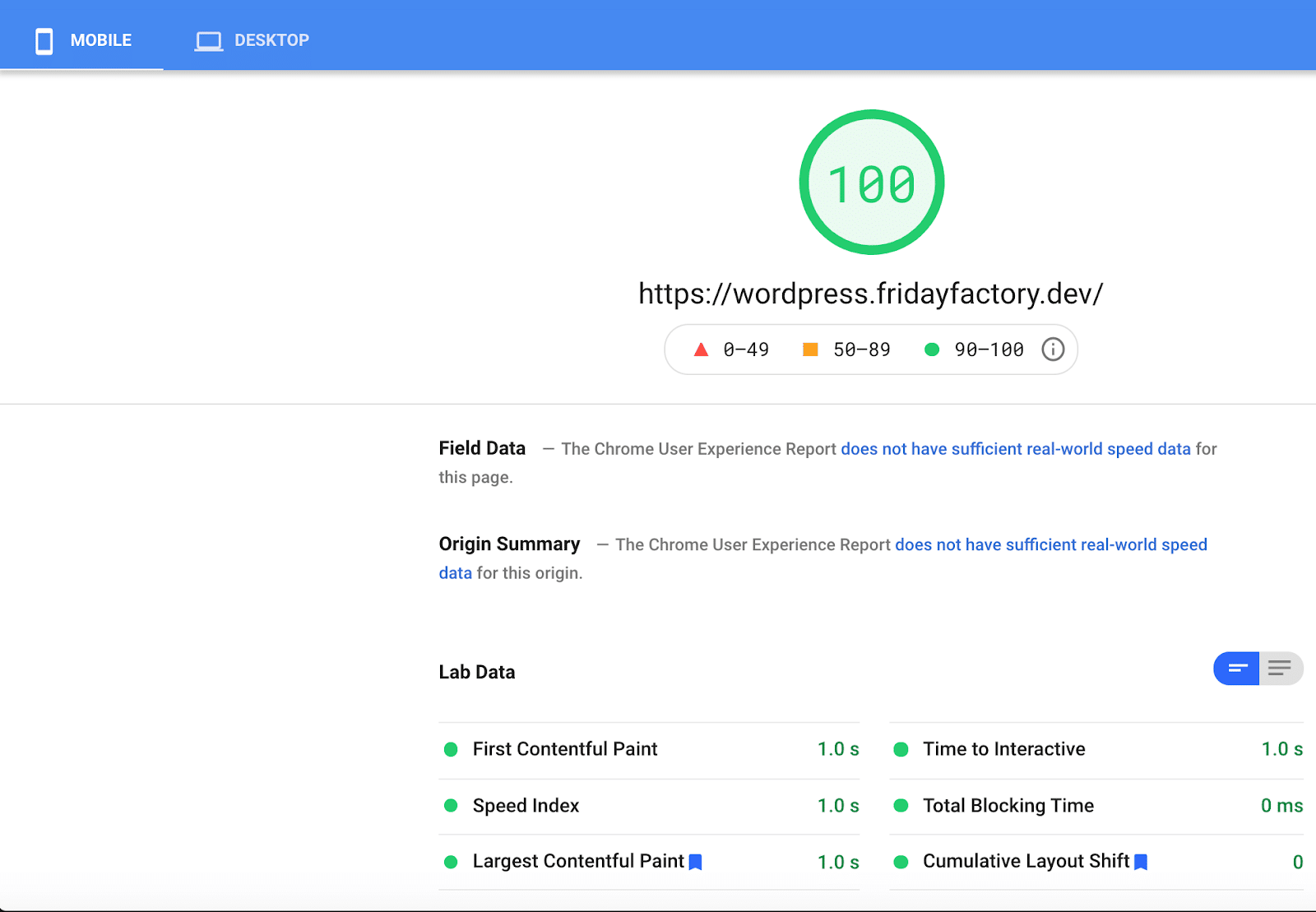The image size is (1316, 912).
Task: Click the green dot beside Total Blocking Time
Action: tap(901, 806)
